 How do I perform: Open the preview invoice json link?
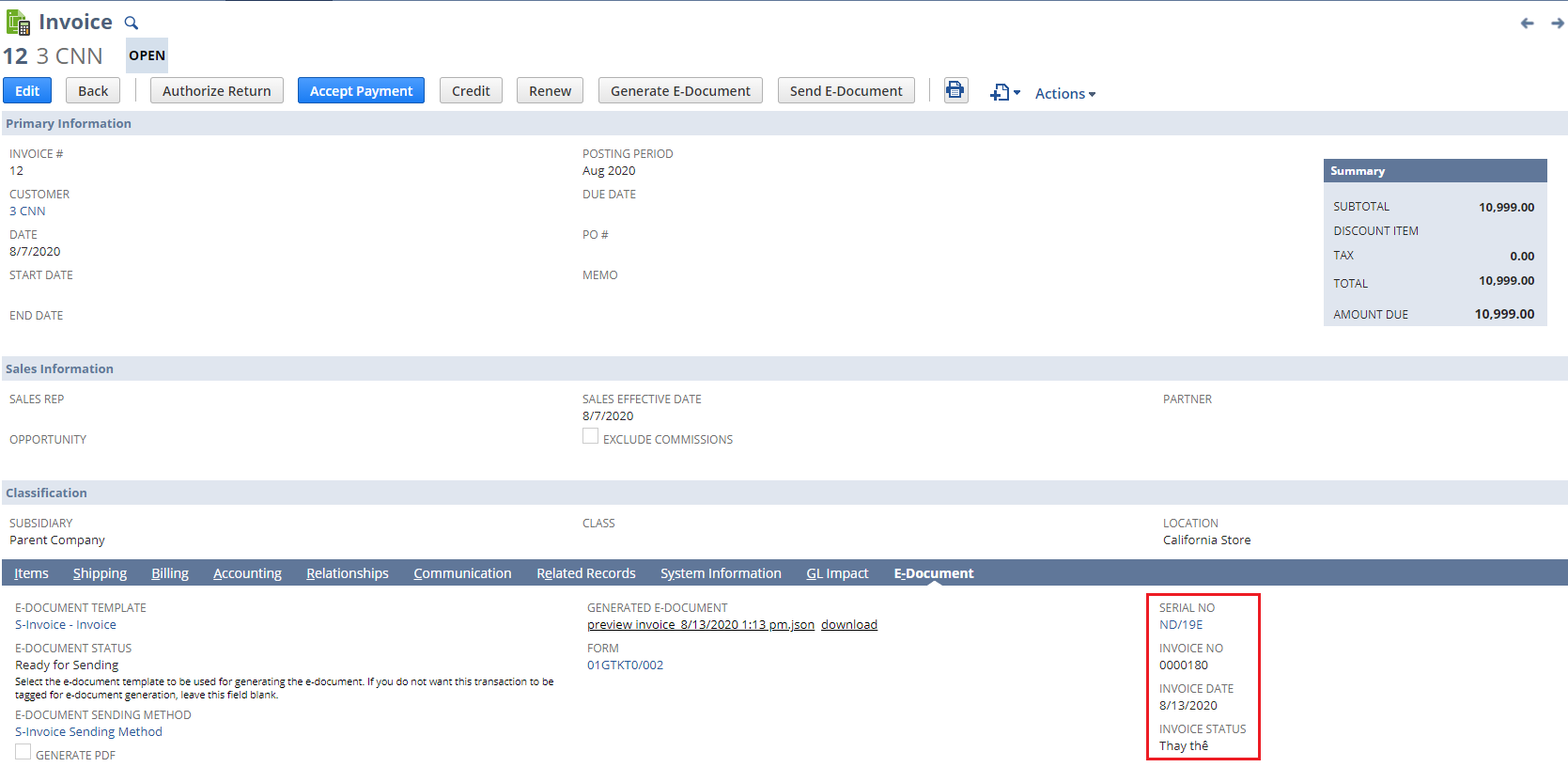point(700,625)
